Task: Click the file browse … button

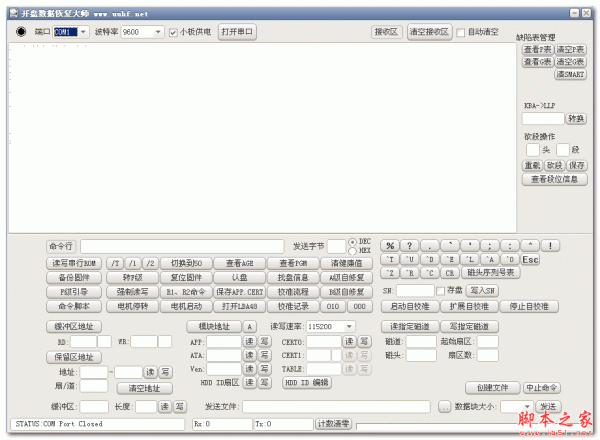Action: pyautogui.click(x=444, y=407)
